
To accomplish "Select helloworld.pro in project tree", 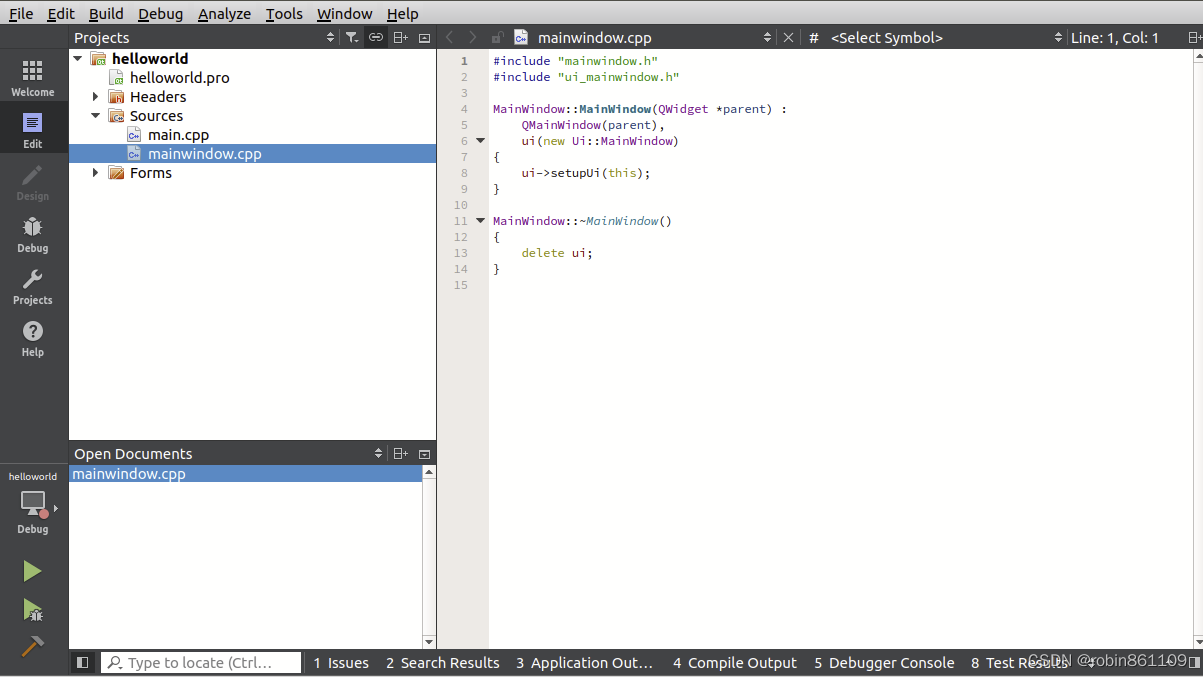I will 180,78.
